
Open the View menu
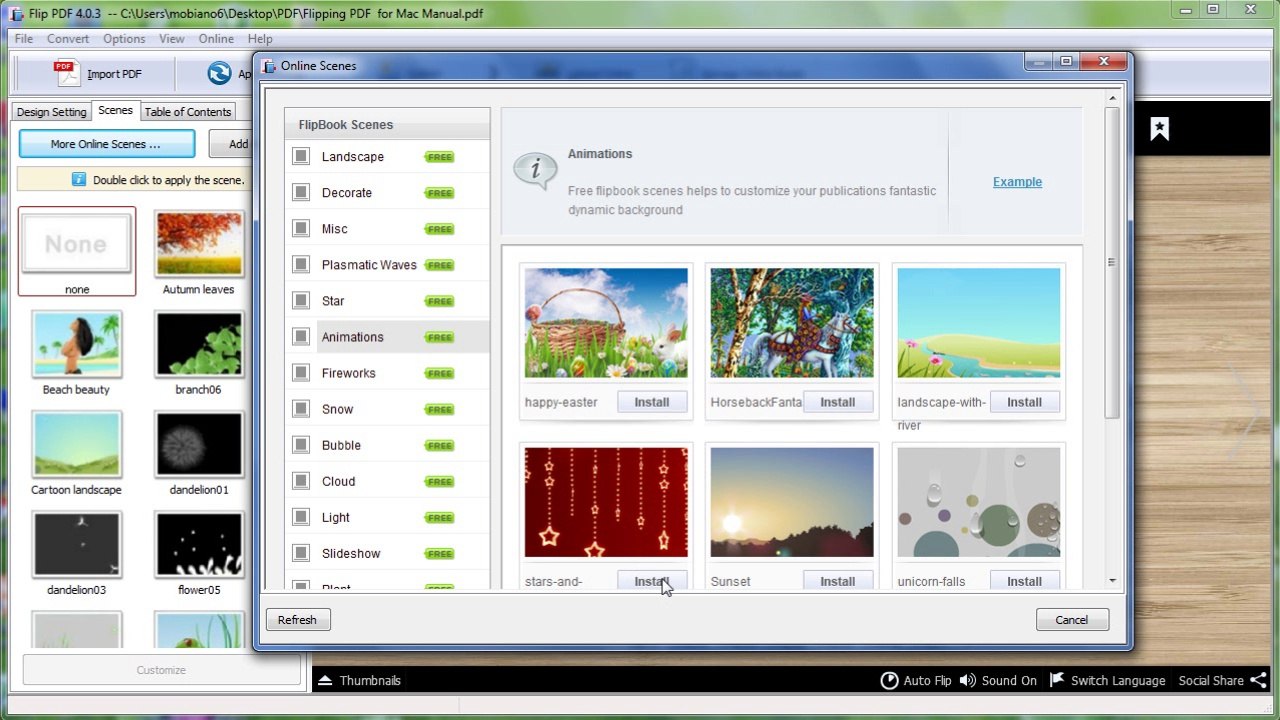click(172, 39)
